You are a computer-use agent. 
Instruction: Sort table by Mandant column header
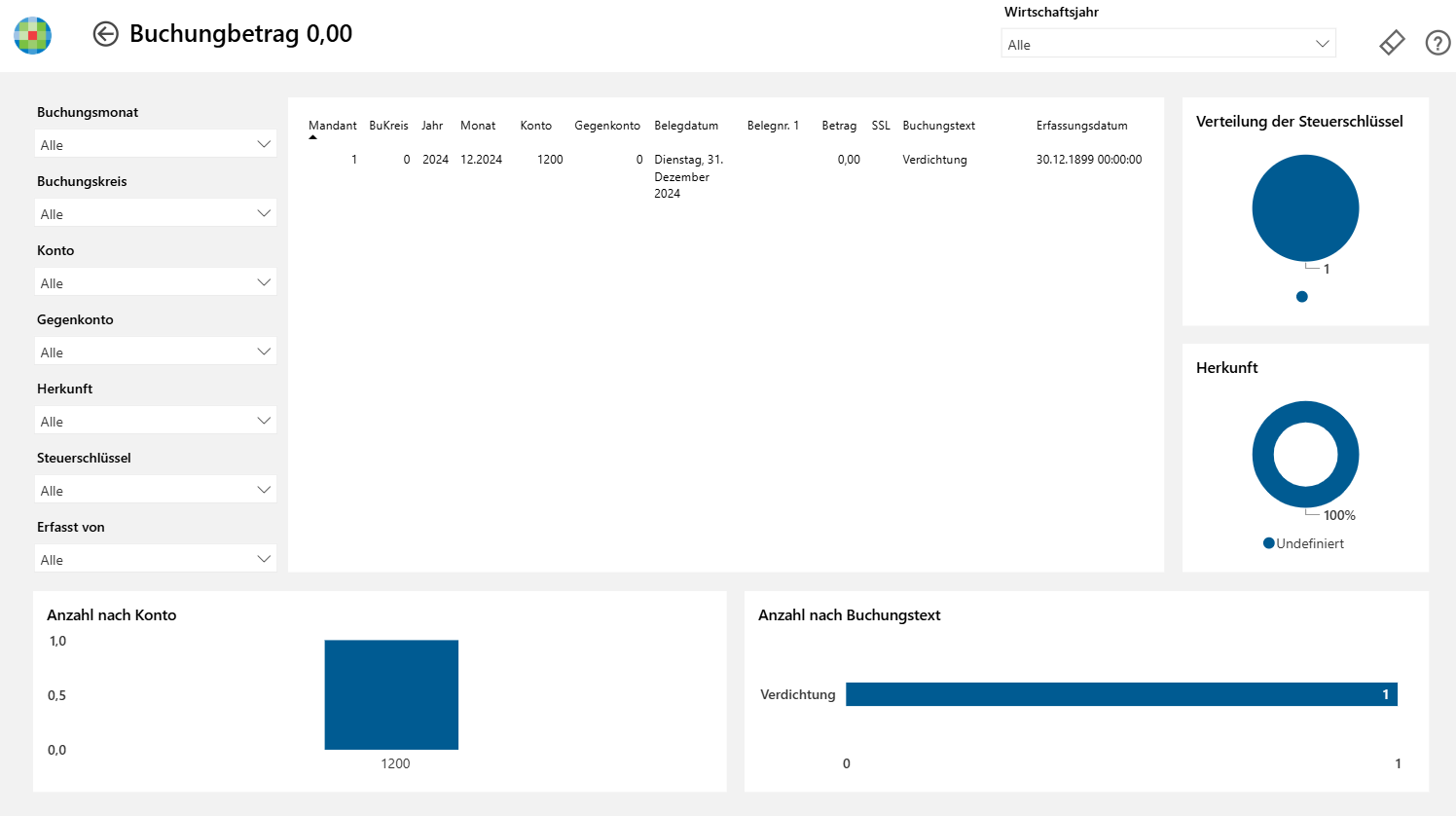point(333,126)
